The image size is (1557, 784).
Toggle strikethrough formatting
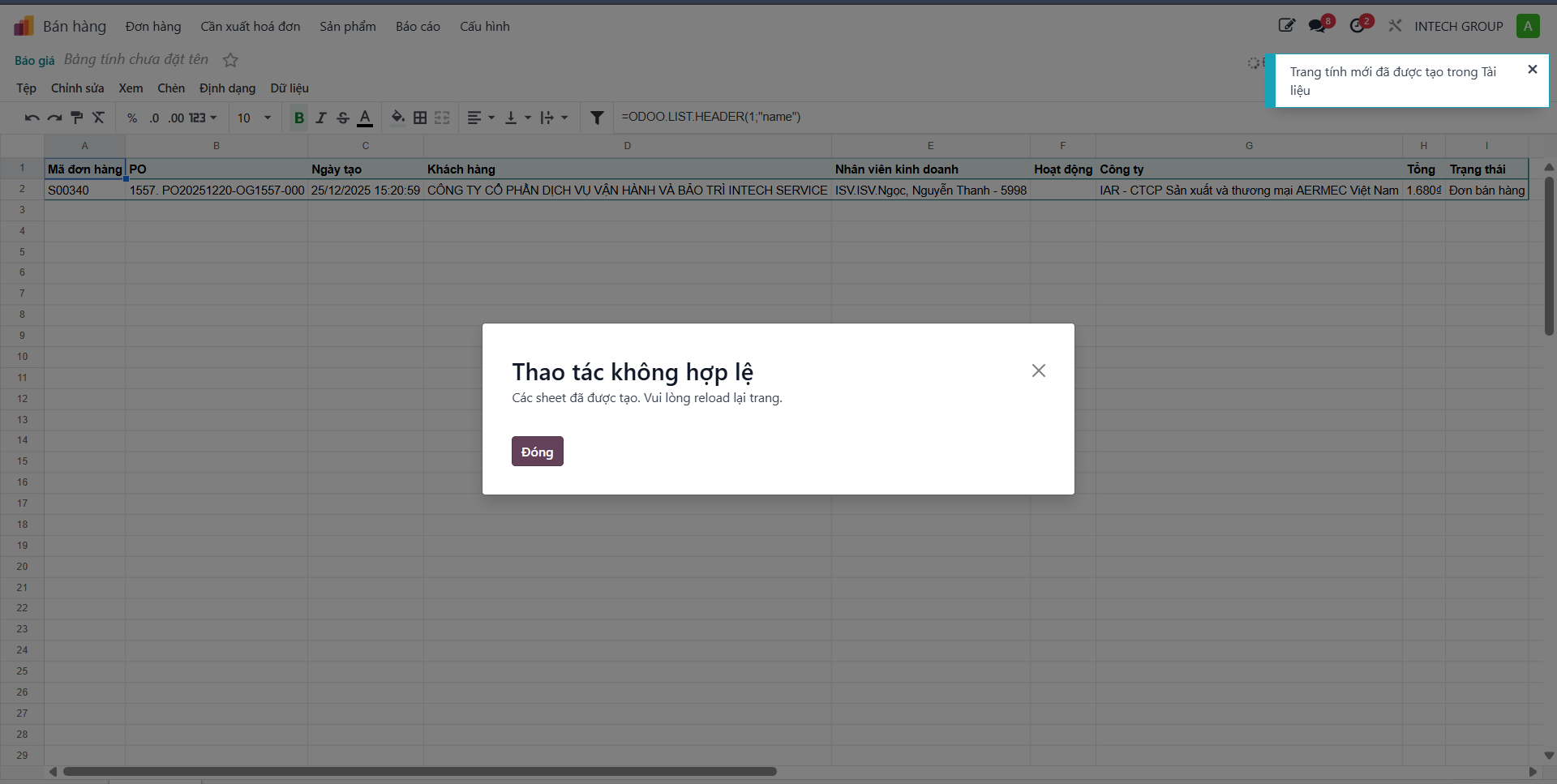343,118
